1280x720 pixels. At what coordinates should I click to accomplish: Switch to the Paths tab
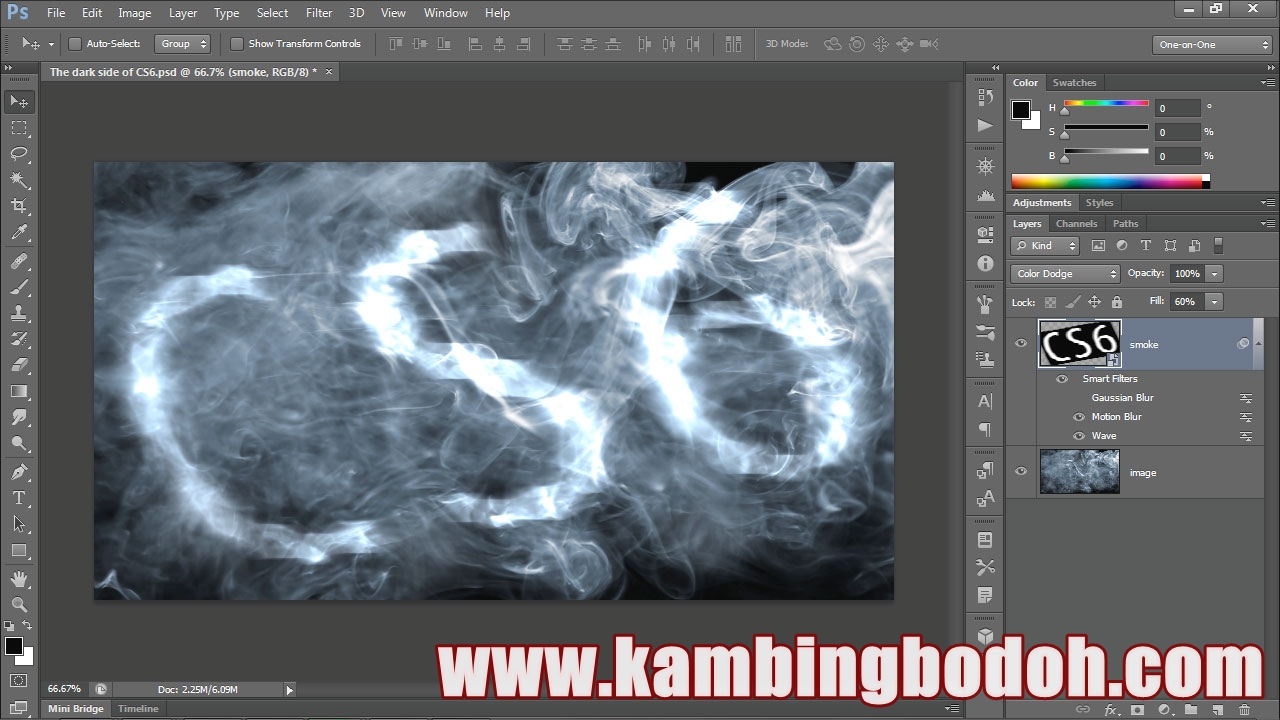point(1126,224)
